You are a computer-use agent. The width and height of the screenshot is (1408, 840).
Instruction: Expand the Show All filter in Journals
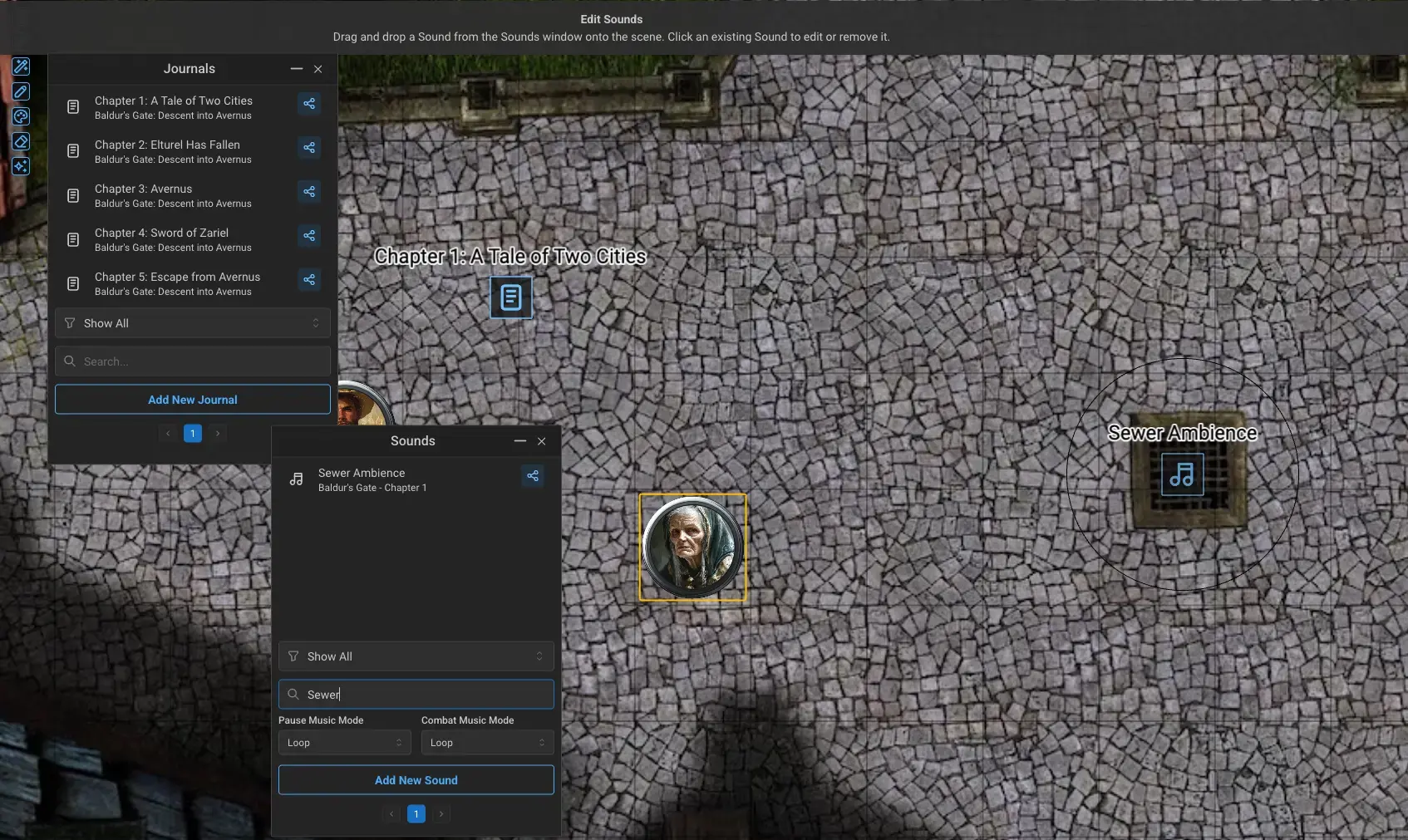pos(193,323)
